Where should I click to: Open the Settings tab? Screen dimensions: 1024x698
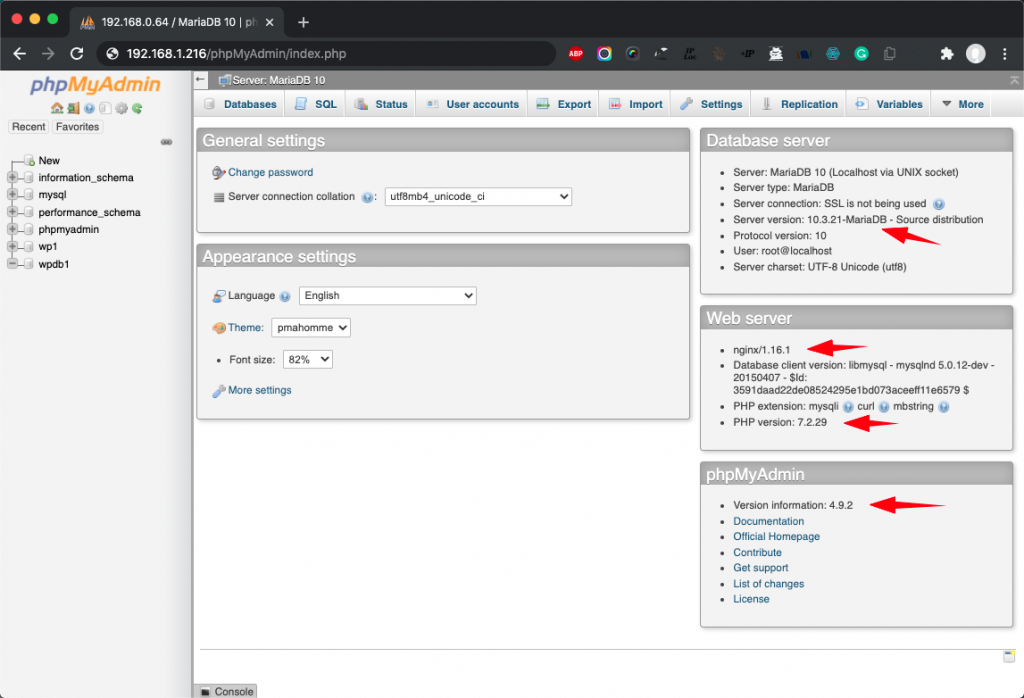pyautogui.click(x=711, y=104)
